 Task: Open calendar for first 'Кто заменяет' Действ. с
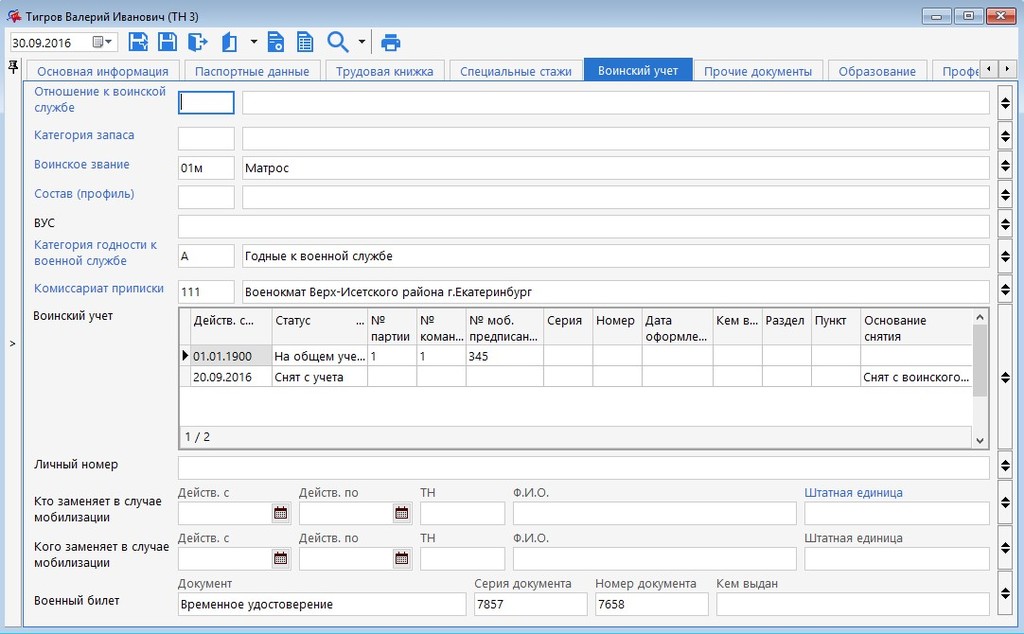point(281,513)
